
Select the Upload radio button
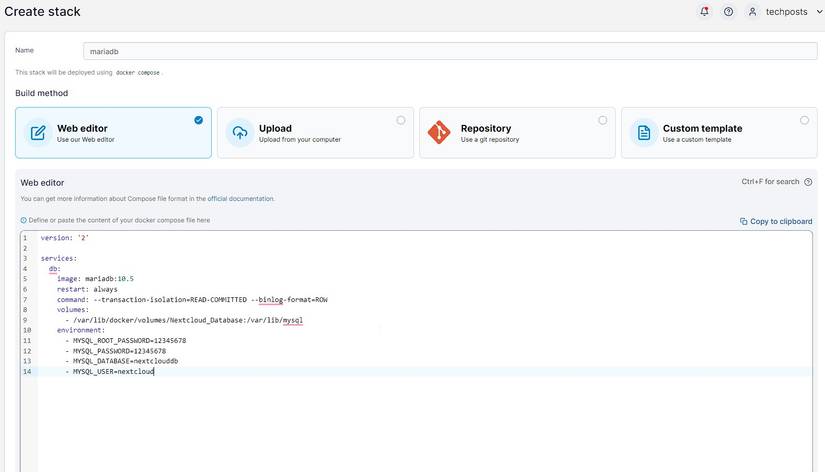tap(400, 120)
